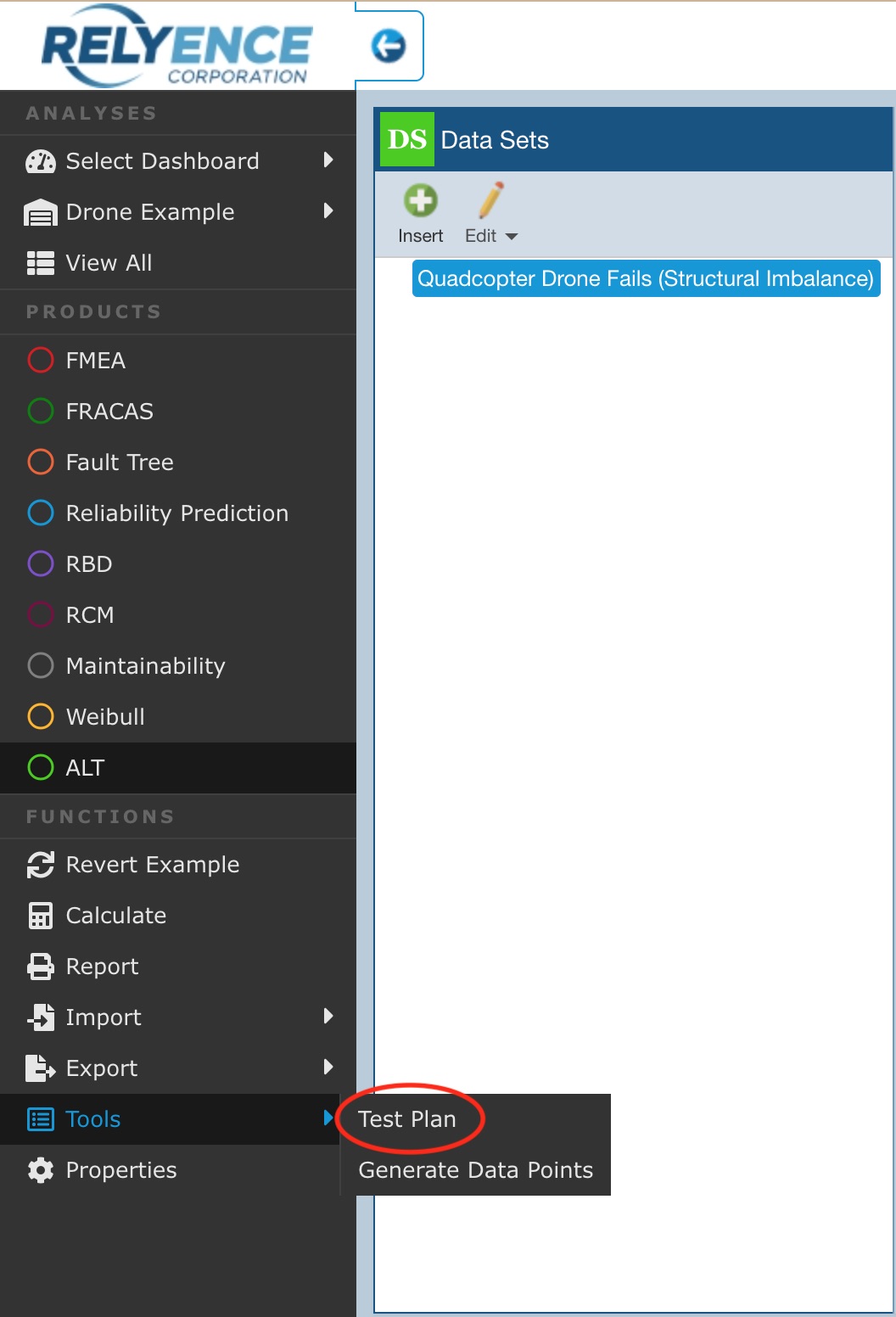896x1317 pixels.
Task: Select the Quadcopter Drone Fails data set
Action: tap(645, 279)
